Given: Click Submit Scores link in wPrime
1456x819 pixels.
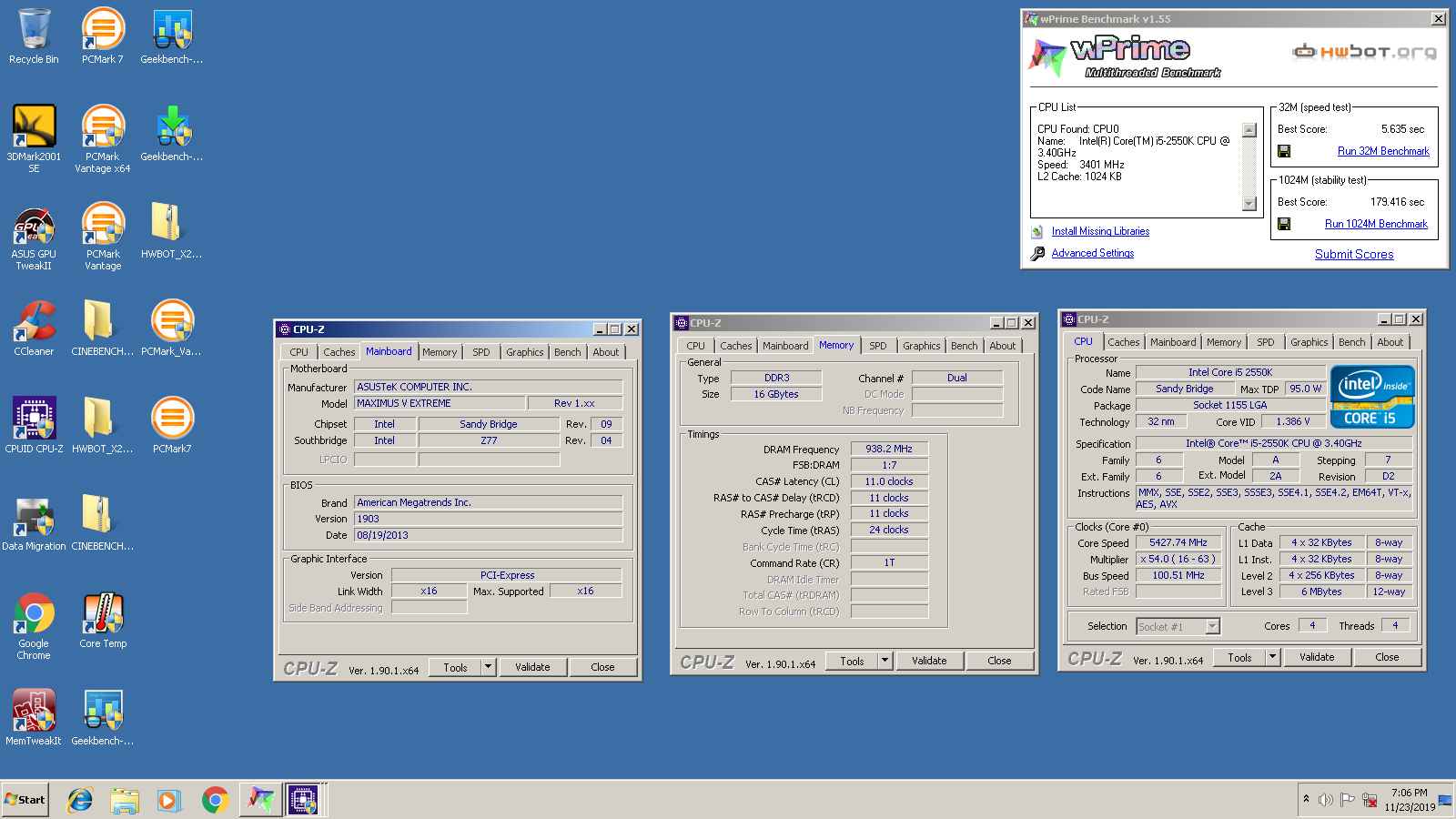Looking at the screenshot, I should 1354,254.
